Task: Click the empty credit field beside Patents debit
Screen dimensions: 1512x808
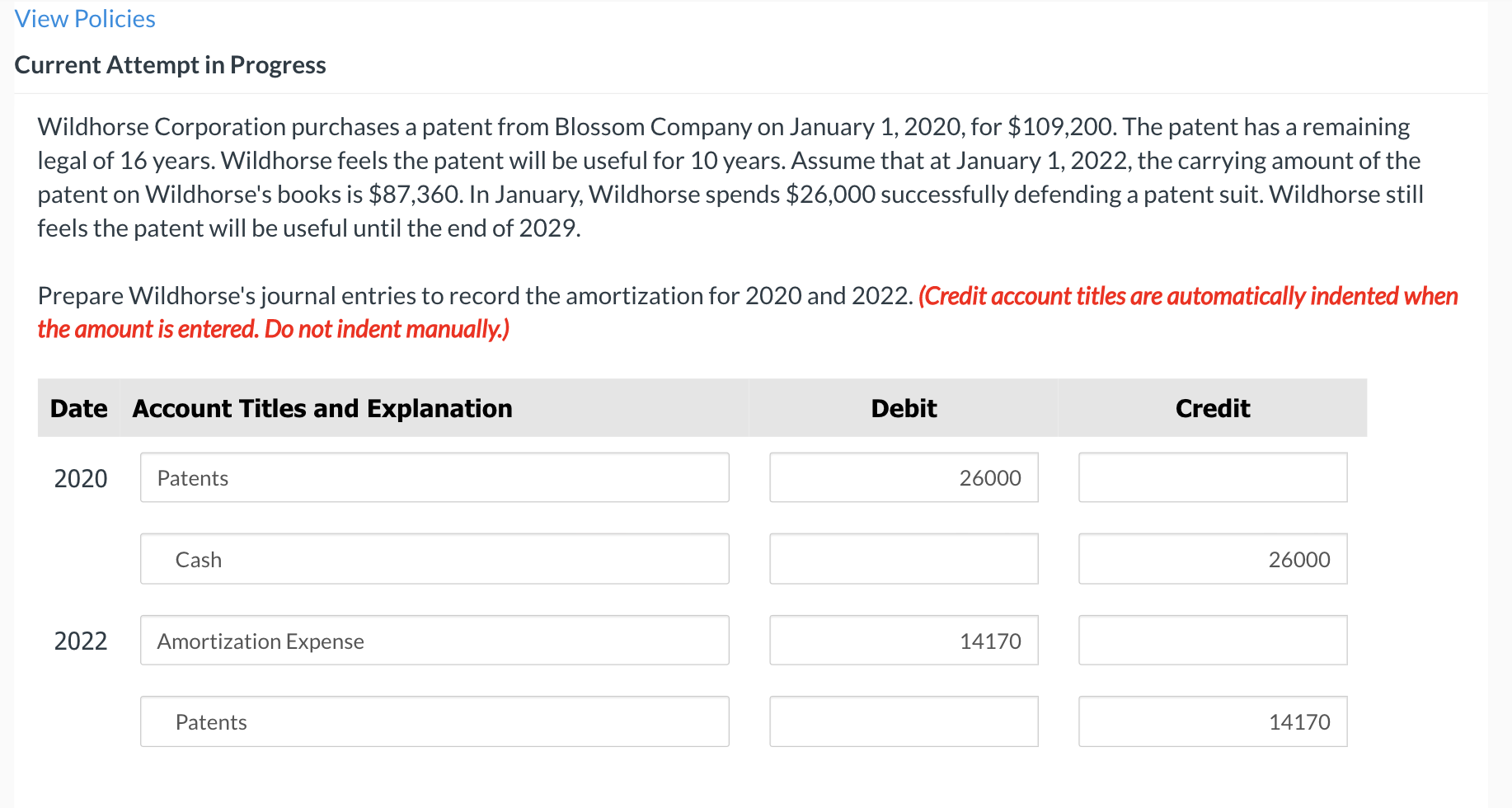Action: coord(1212,477)
